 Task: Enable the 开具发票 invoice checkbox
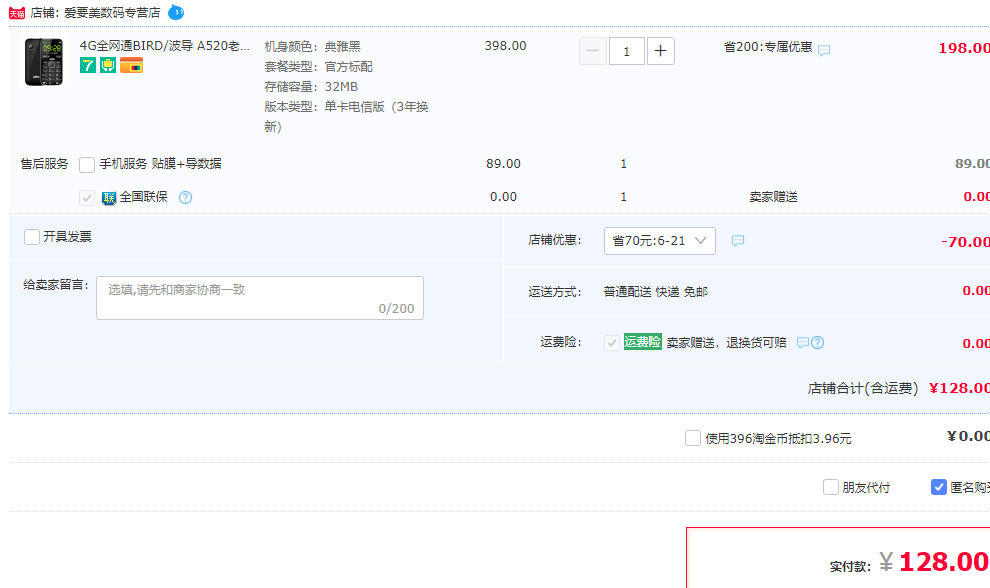pos(32,237)
